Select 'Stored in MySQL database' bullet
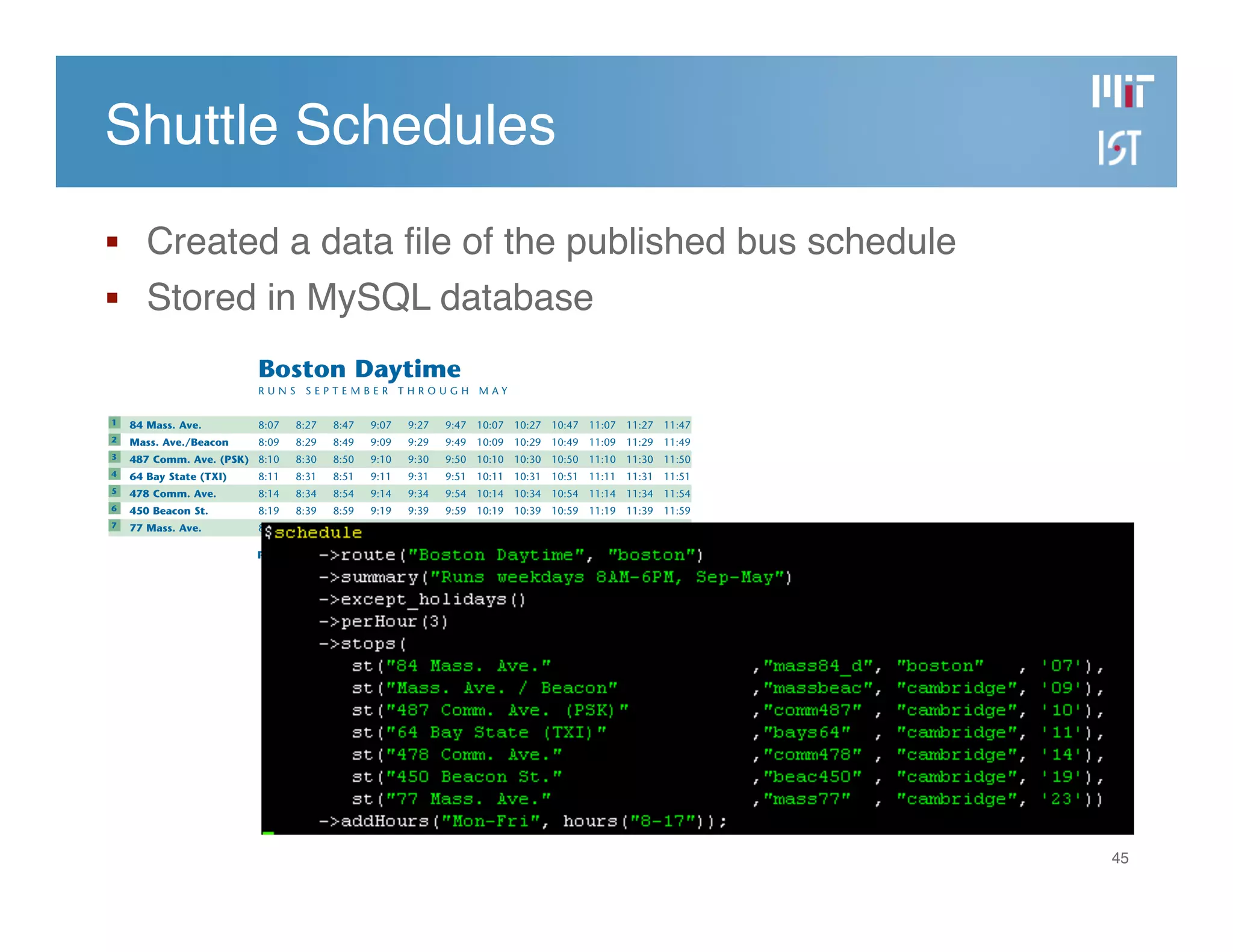Image resolution: width=1233 pixels, height=952 pixels. pos(370,298)
